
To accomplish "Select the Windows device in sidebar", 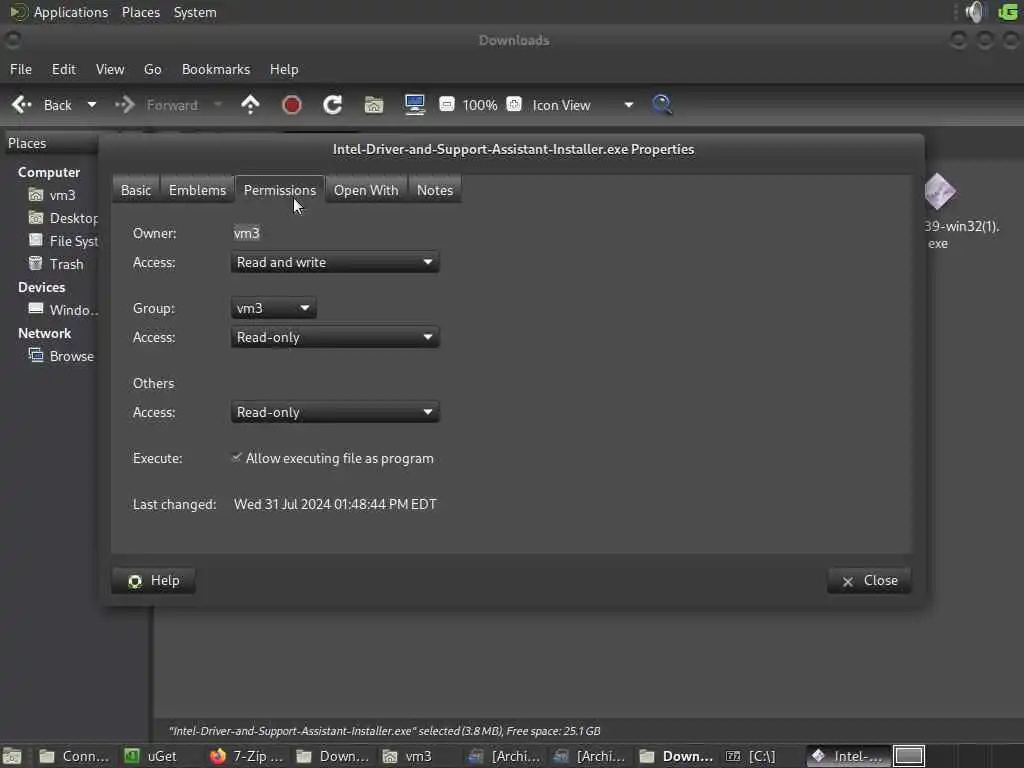I will tap(62, 310).
